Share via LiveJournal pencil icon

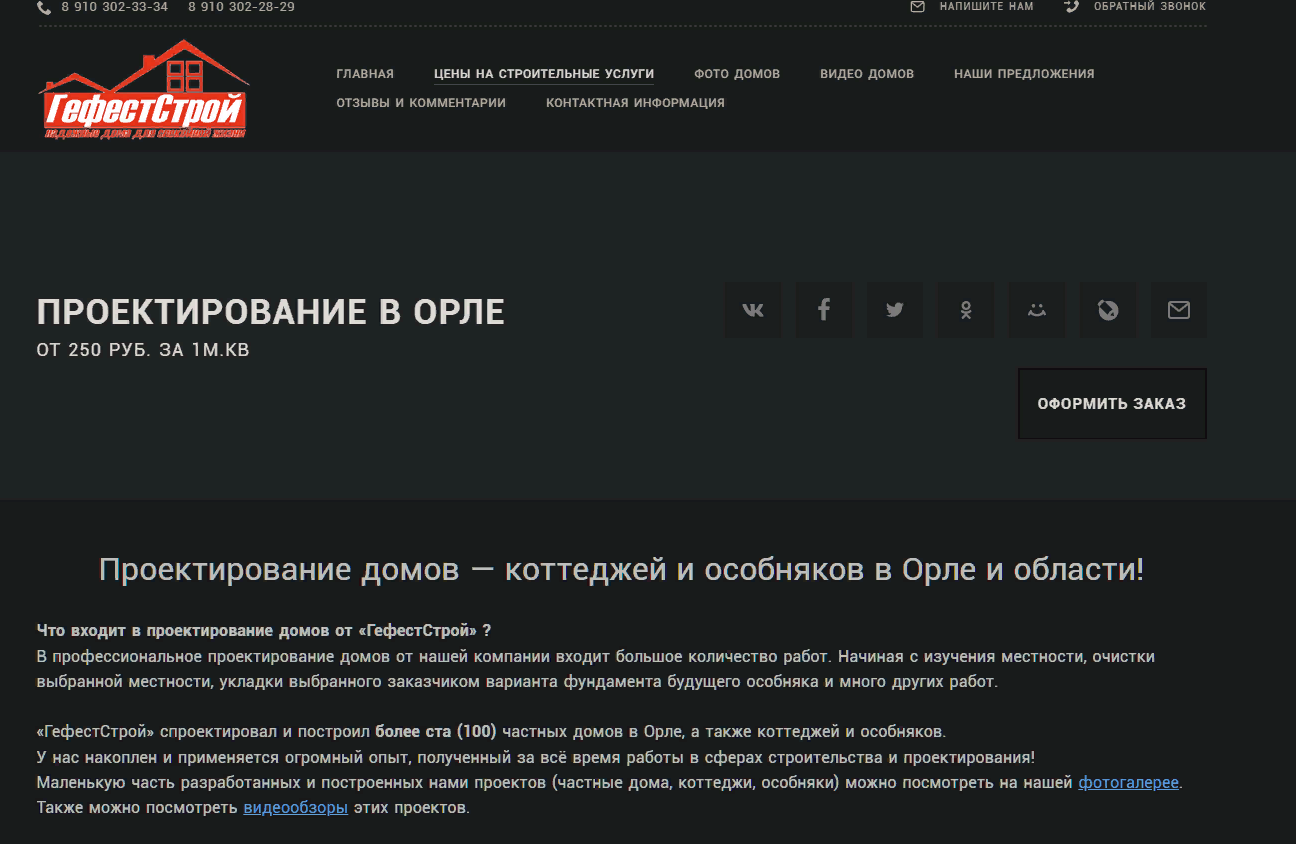1108,310
